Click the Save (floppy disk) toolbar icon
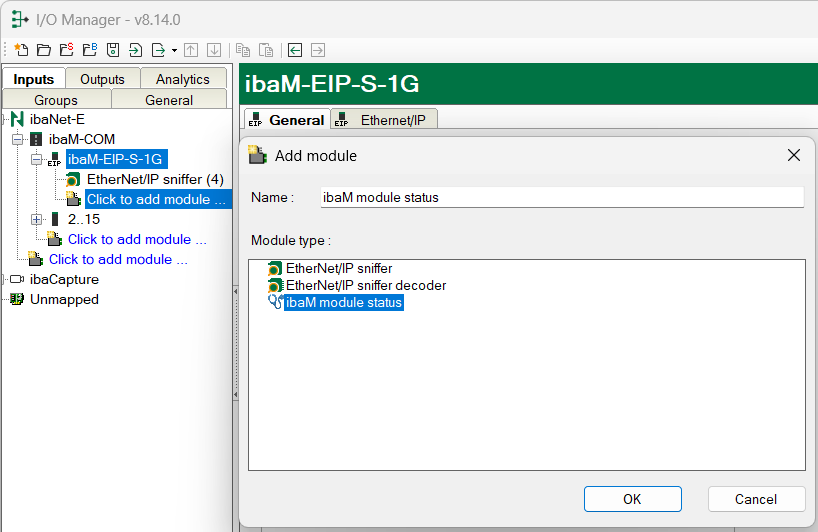Viewport: 818px width, 532px height. (x=113, y=50)
